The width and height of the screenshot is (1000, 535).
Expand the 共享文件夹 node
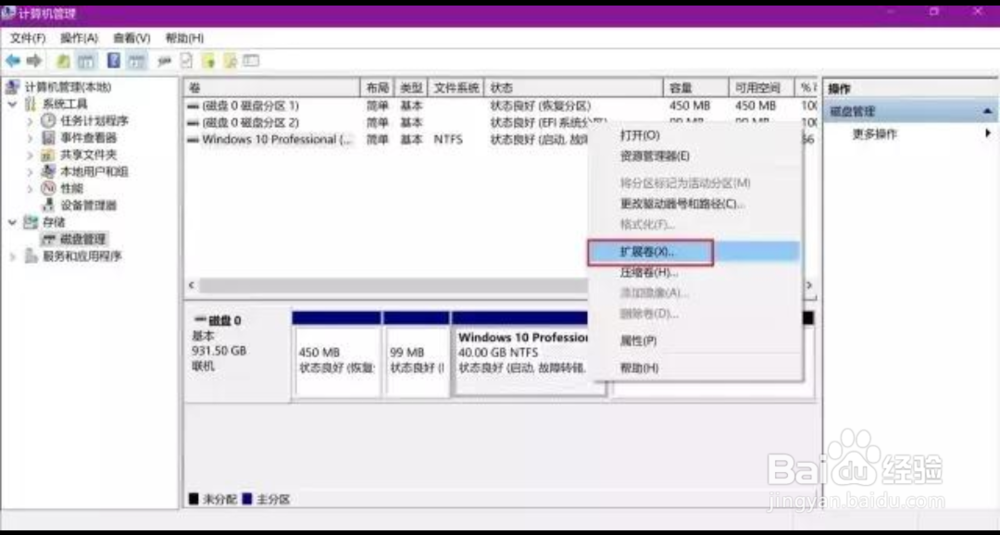click(x=30, y=155)
